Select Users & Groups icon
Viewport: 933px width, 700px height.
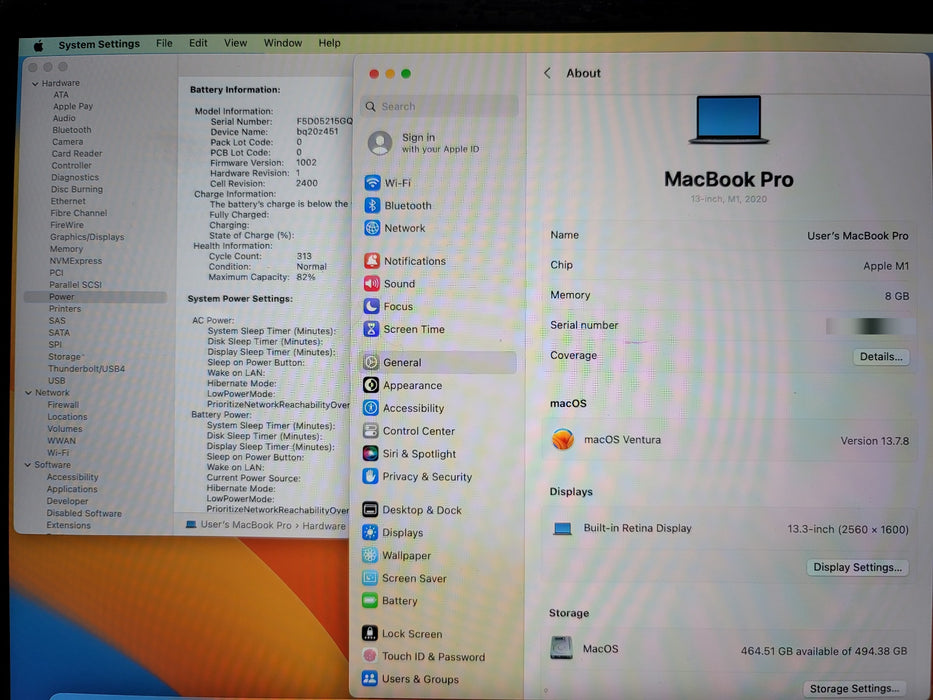click(370, 678)
